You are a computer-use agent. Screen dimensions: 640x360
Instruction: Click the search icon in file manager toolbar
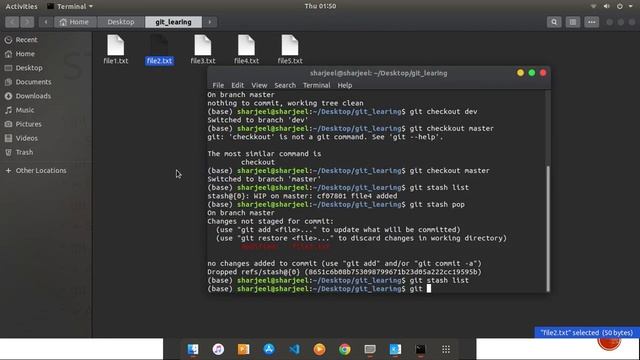[554, 22]
